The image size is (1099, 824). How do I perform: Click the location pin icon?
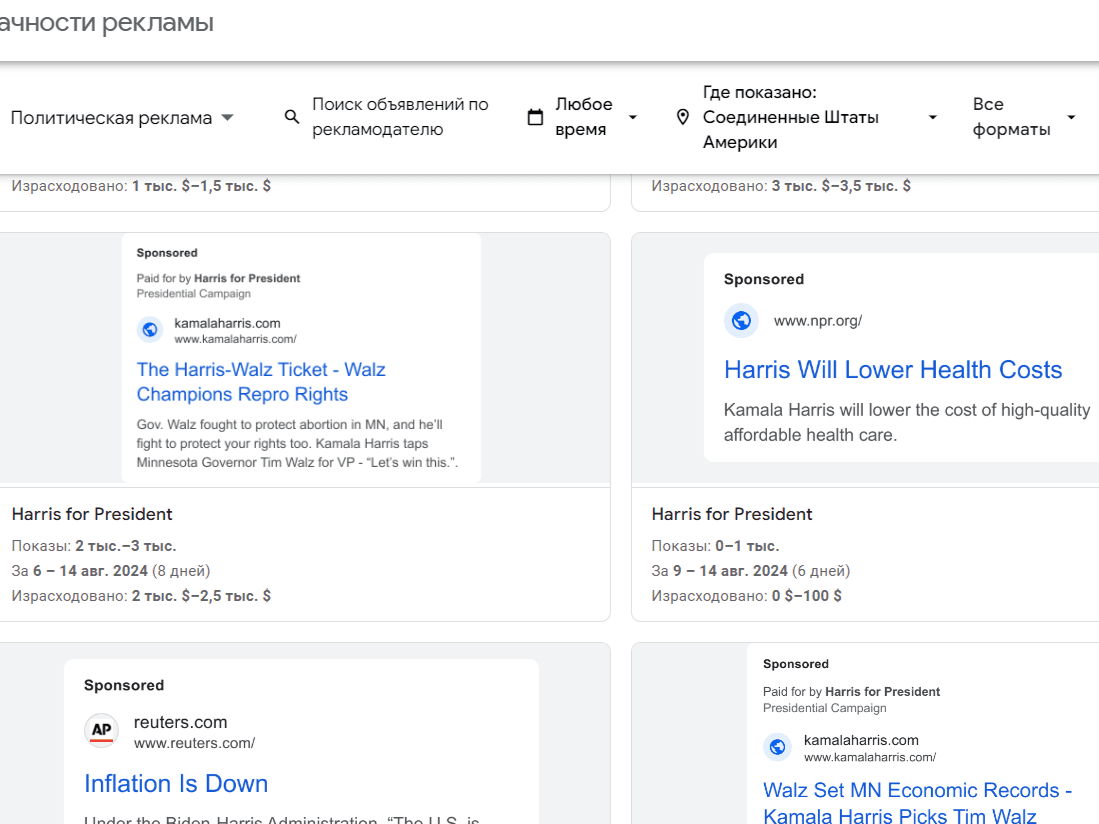[x=683, y=117]
